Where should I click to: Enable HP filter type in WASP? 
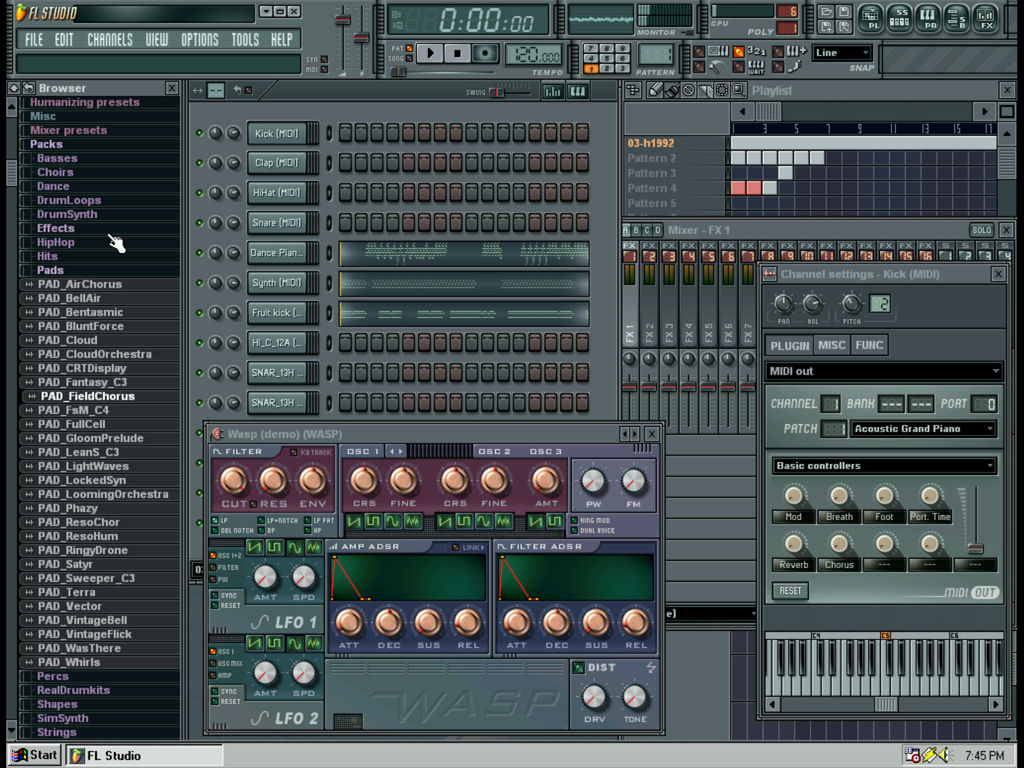pyautogui.click(x=308, y=531)
